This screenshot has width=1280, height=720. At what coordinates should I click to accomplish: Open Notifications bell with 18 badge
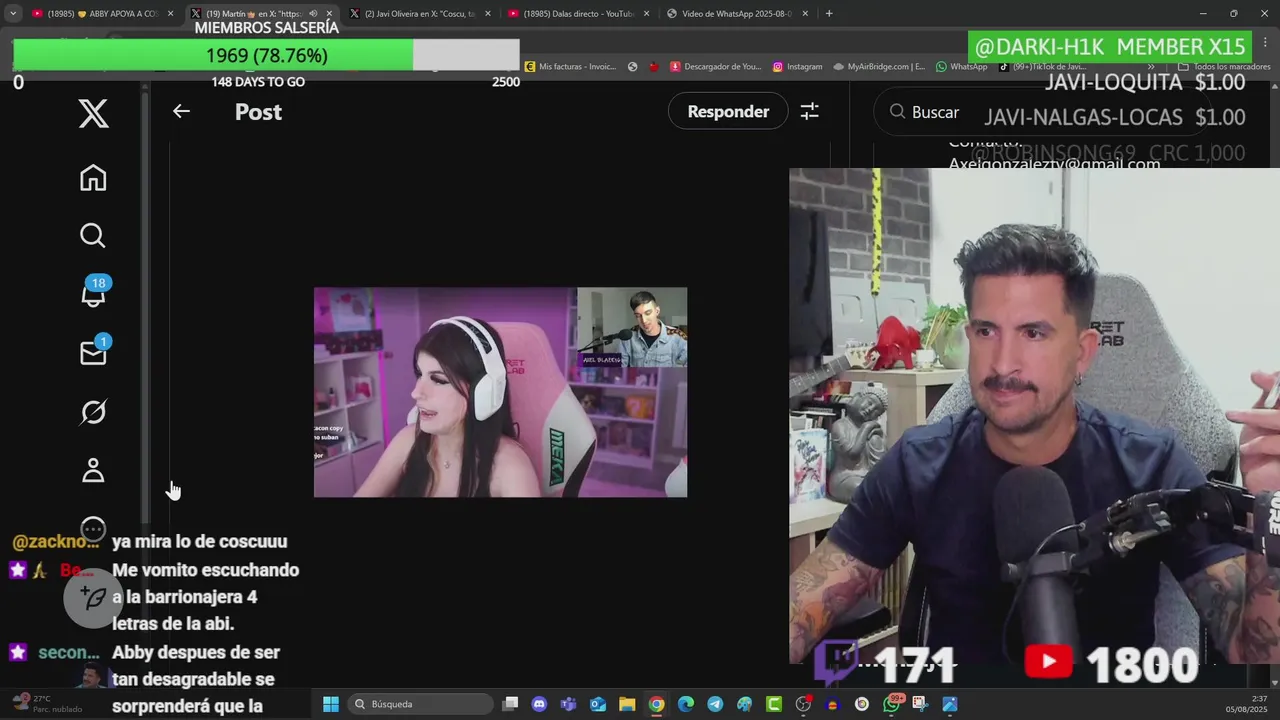click(x=94, y=293)
